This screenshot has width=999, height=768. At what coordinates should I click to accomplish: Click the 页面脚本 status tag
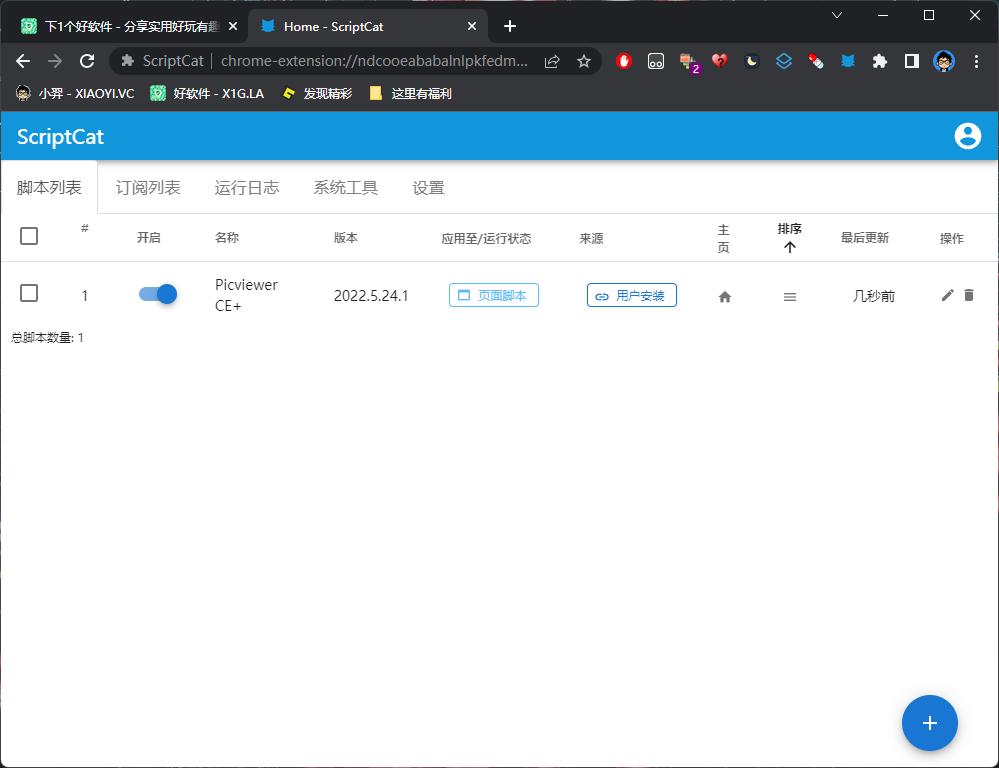coord(494,295)
